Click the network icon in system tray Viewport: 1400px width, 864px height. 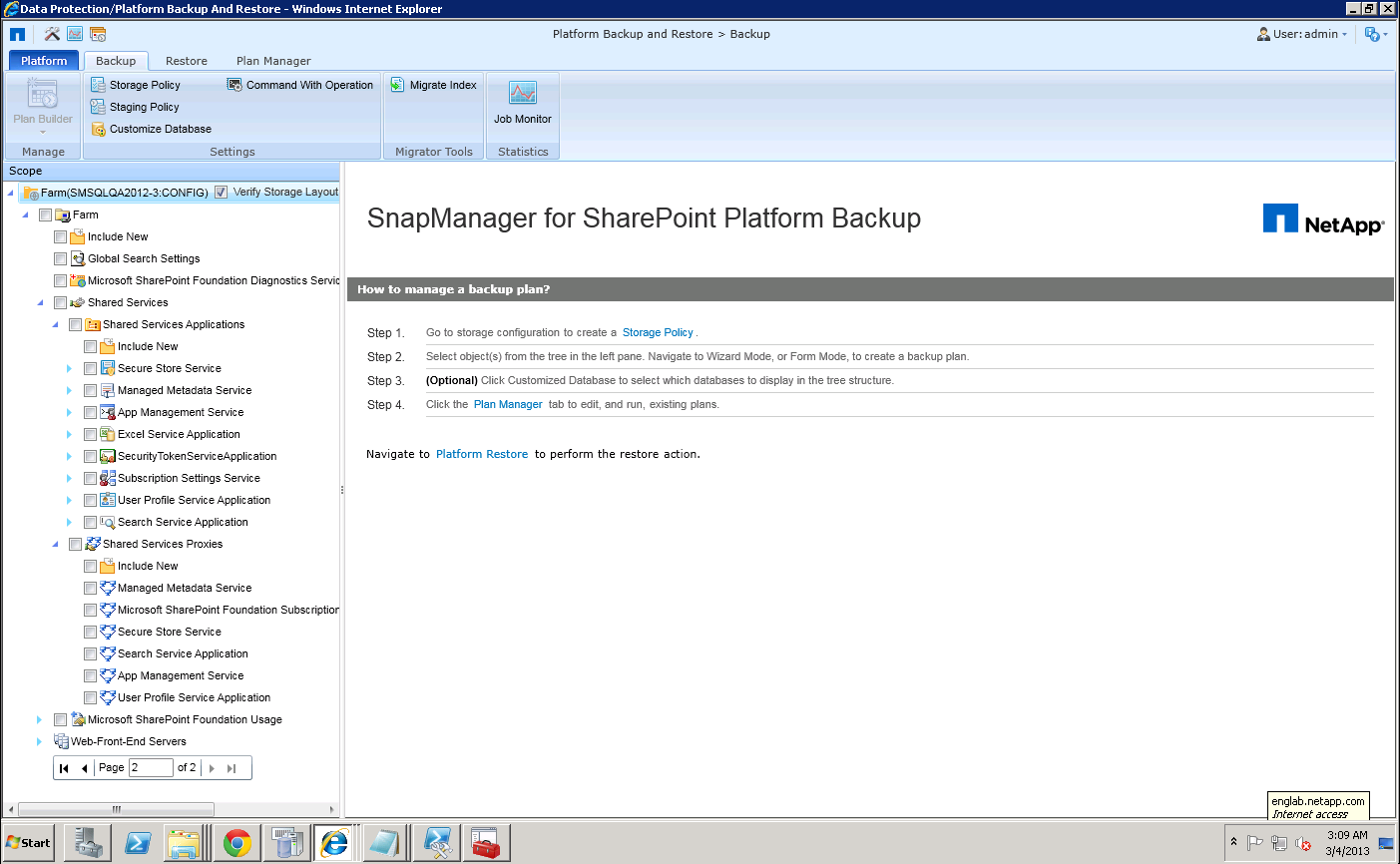click(x=1279, y=843)
